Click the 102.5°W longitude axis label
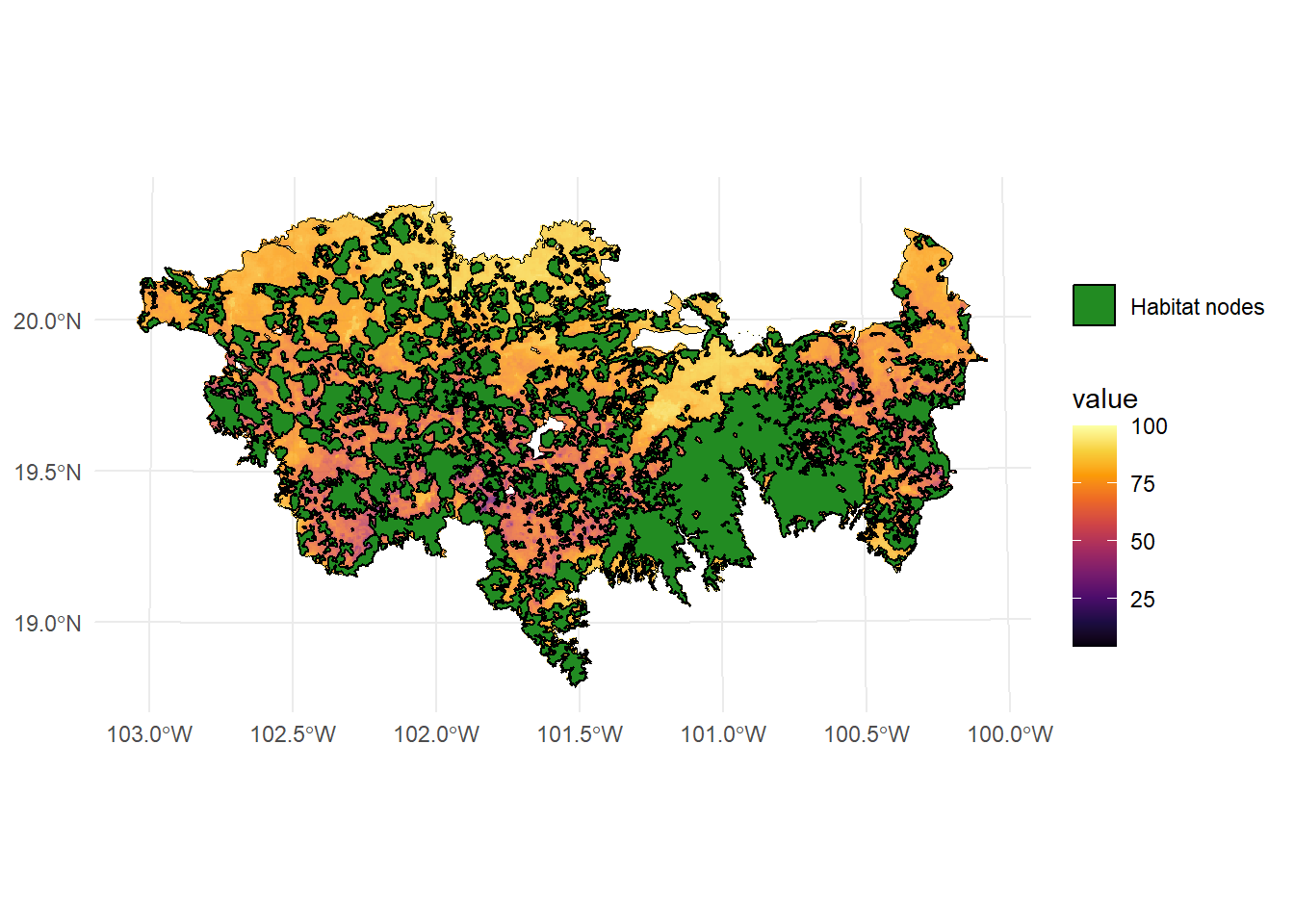 point(293,735)
